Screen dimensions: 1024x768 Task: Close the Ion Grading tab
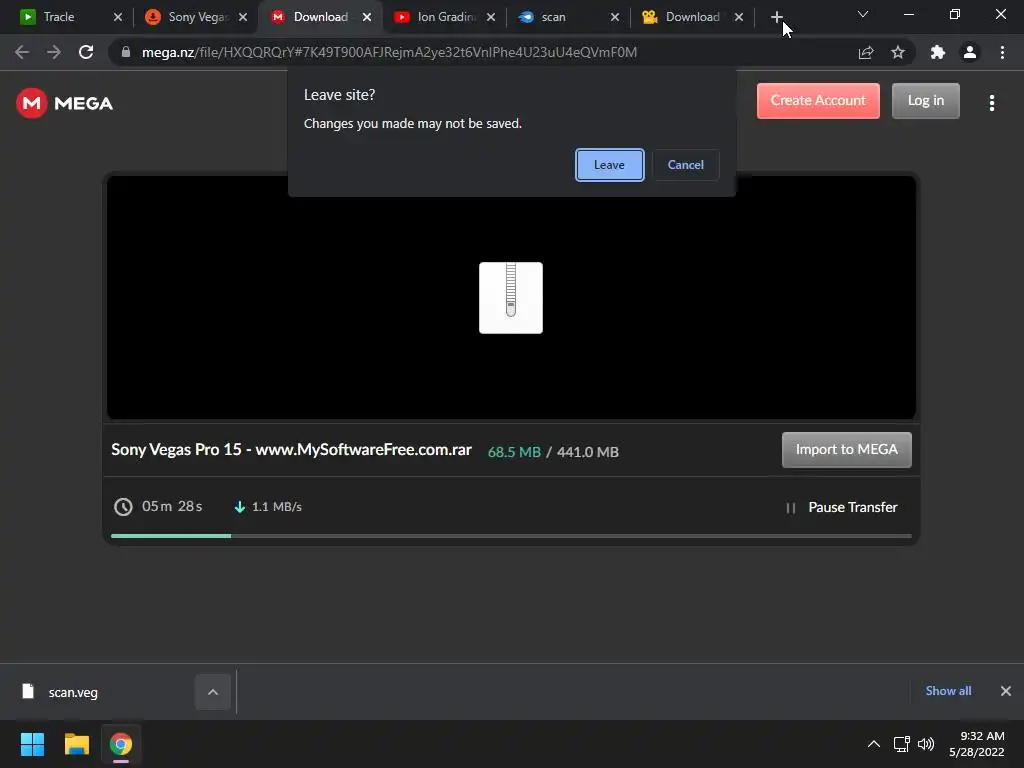491,17
